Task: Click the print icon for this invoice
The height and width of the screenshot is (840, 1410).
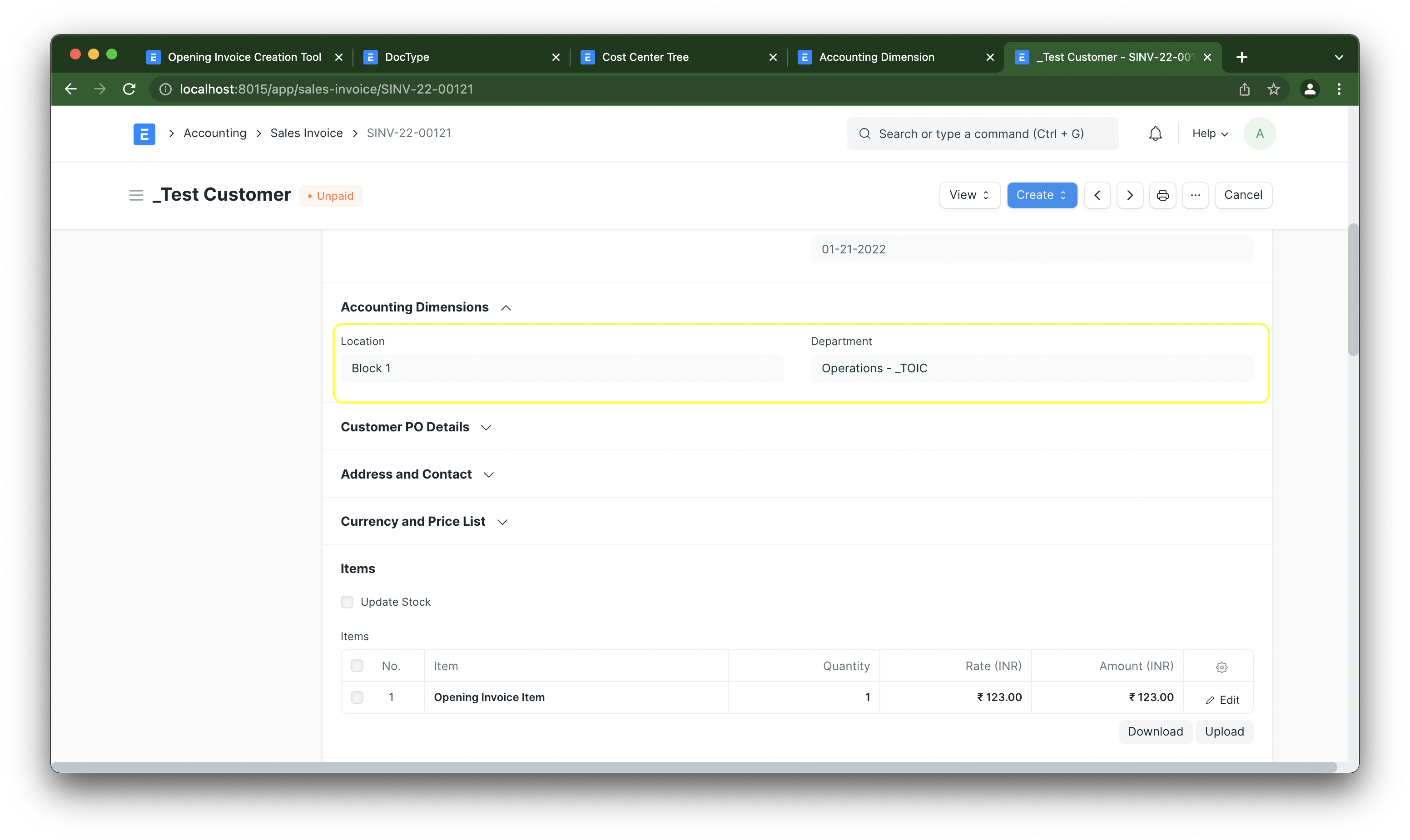Action: pos(1162,194)
